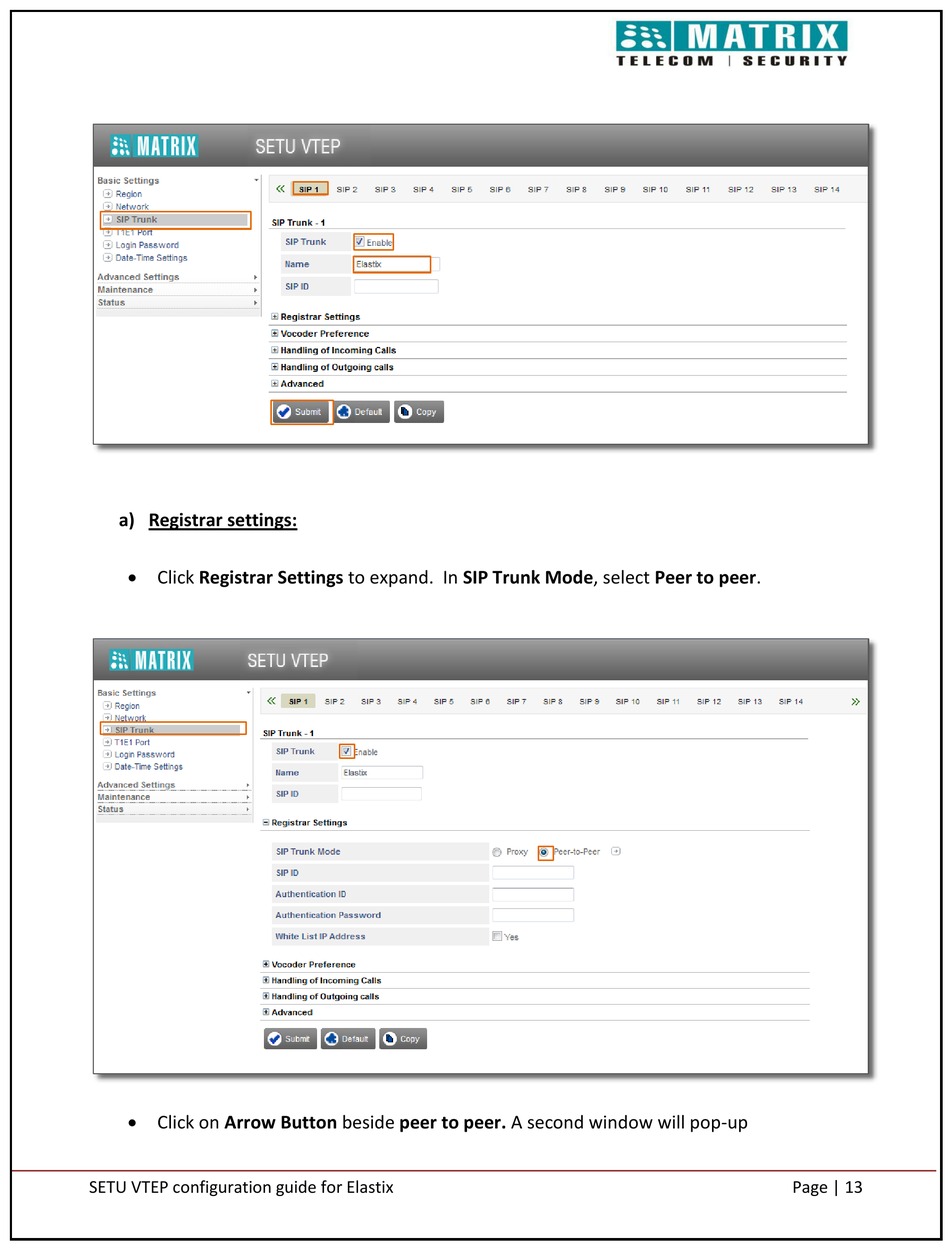The image size is (950, 1248).
Task: Switch to SIP 2 tab in first screenshot
Action: click(346, 189)
